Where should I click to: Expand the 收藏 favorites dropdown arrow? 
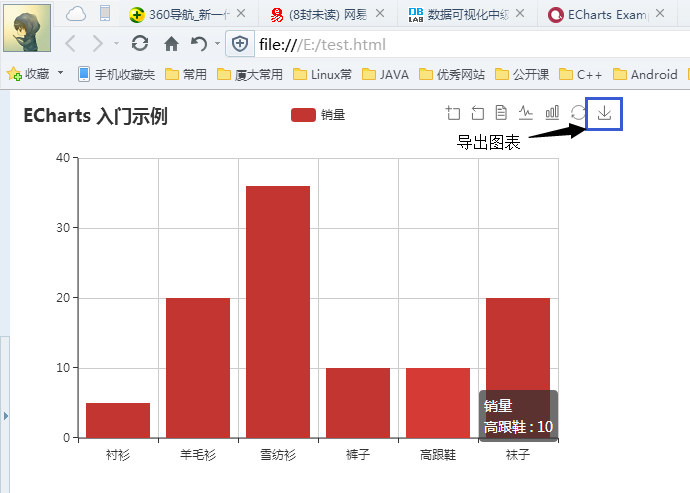coord(60,74)
